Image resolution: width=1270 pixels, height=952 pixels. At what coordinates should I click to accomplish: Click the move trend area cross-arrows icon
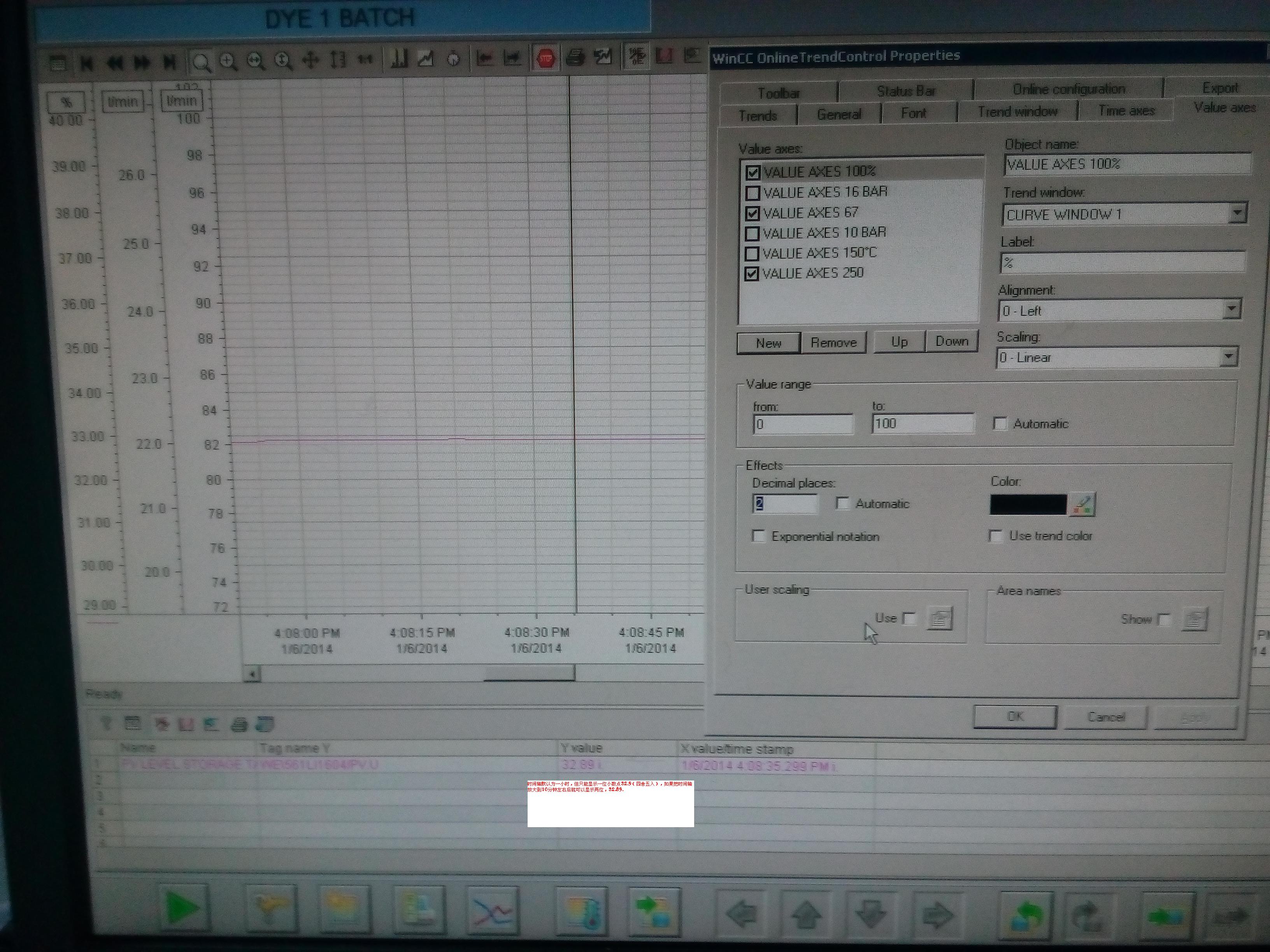(310, 59)
